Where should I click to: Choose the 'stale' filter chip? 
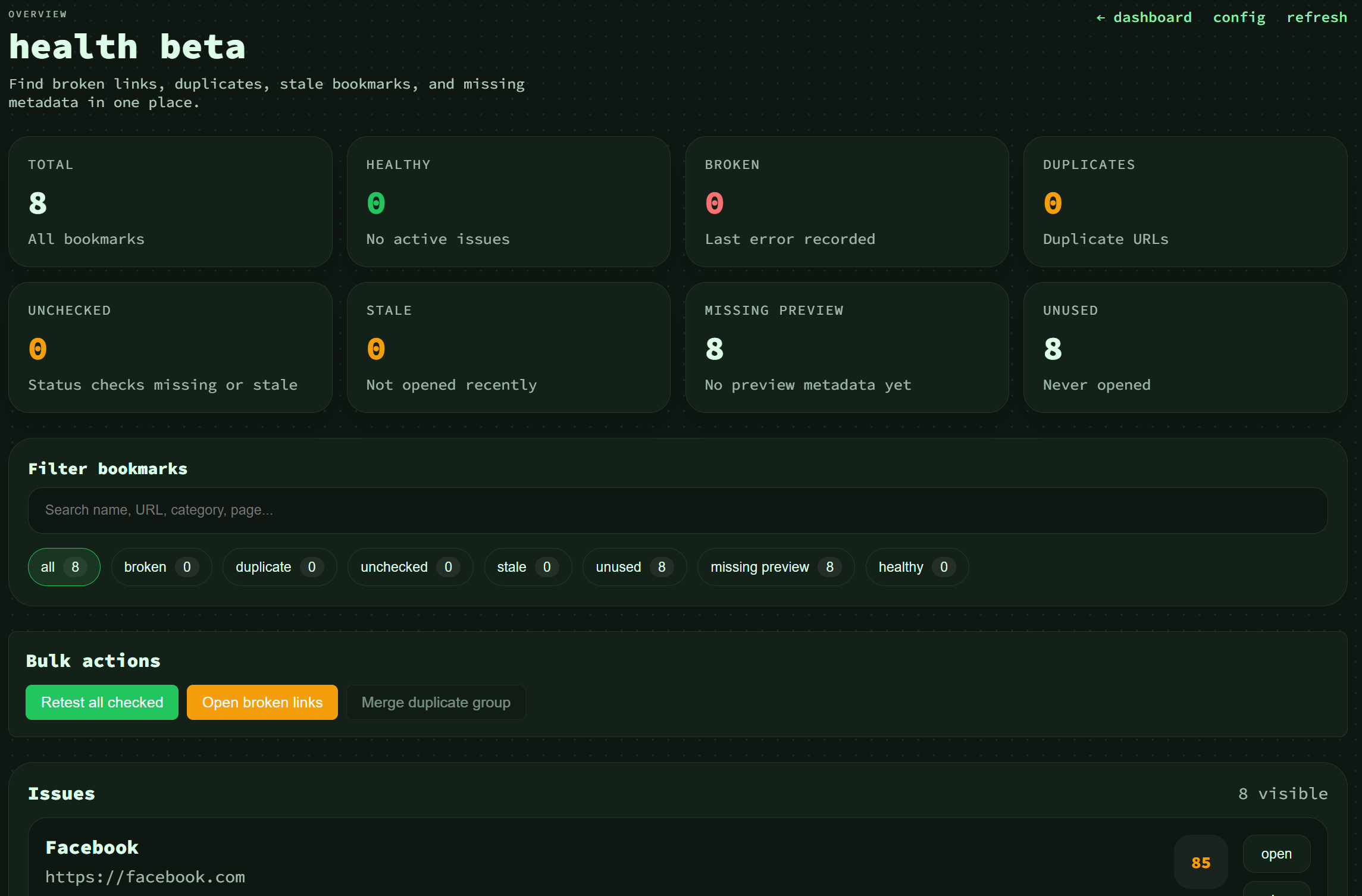[x=528, y=567]
